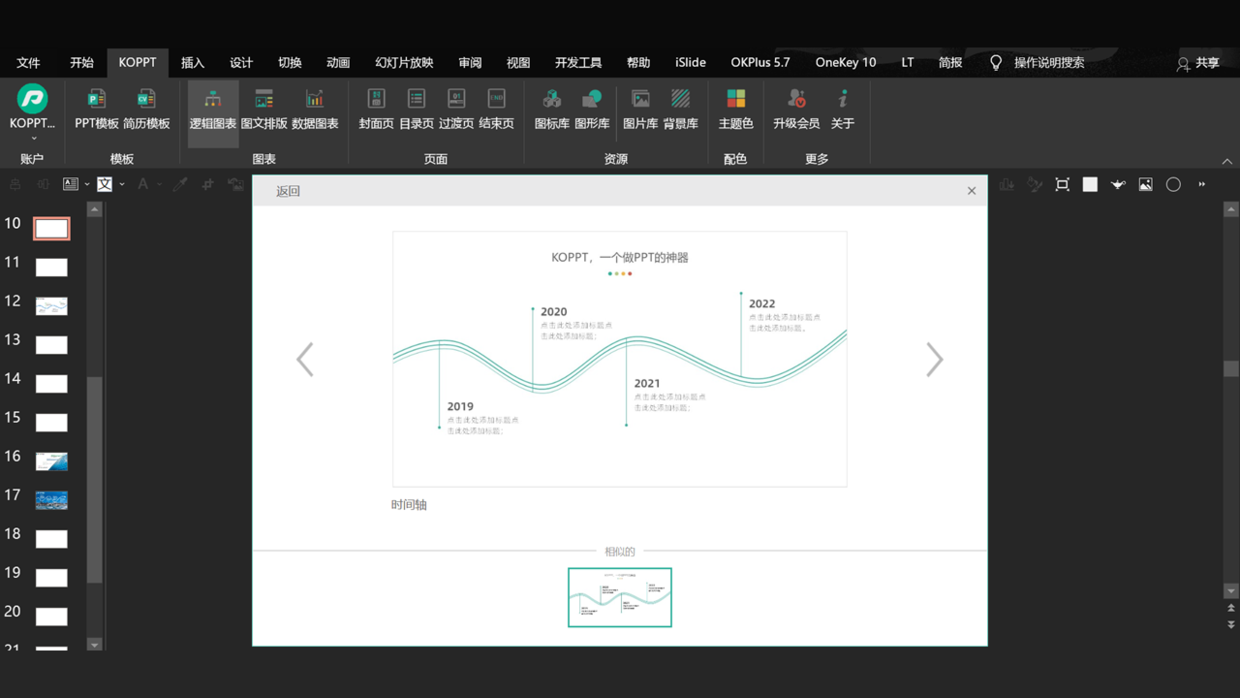1240x698 pixels.
Task: Expand the KOPPT account dropdown arrow
Action: [x=33, y=138]
